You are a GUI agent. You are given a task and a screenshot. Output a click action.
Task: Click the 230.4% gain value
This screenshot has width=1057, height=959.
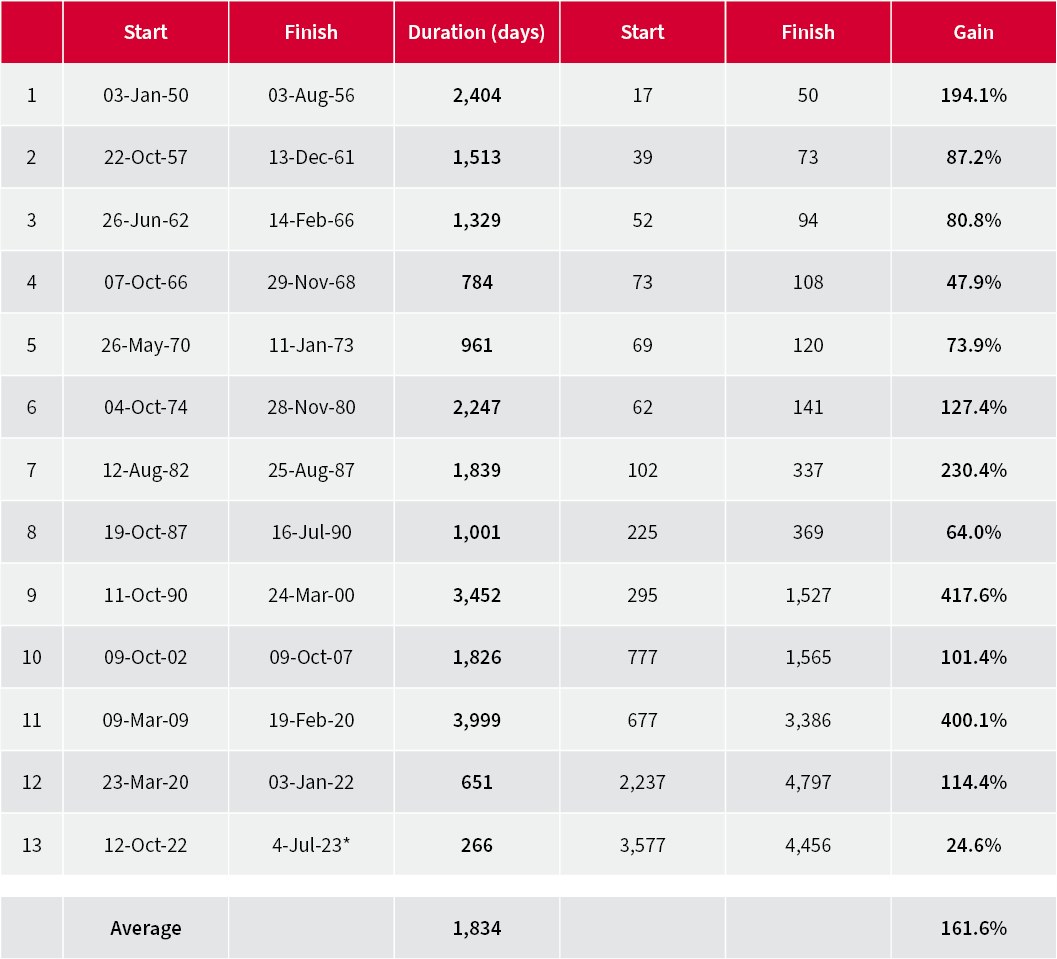tap(973, 470)
